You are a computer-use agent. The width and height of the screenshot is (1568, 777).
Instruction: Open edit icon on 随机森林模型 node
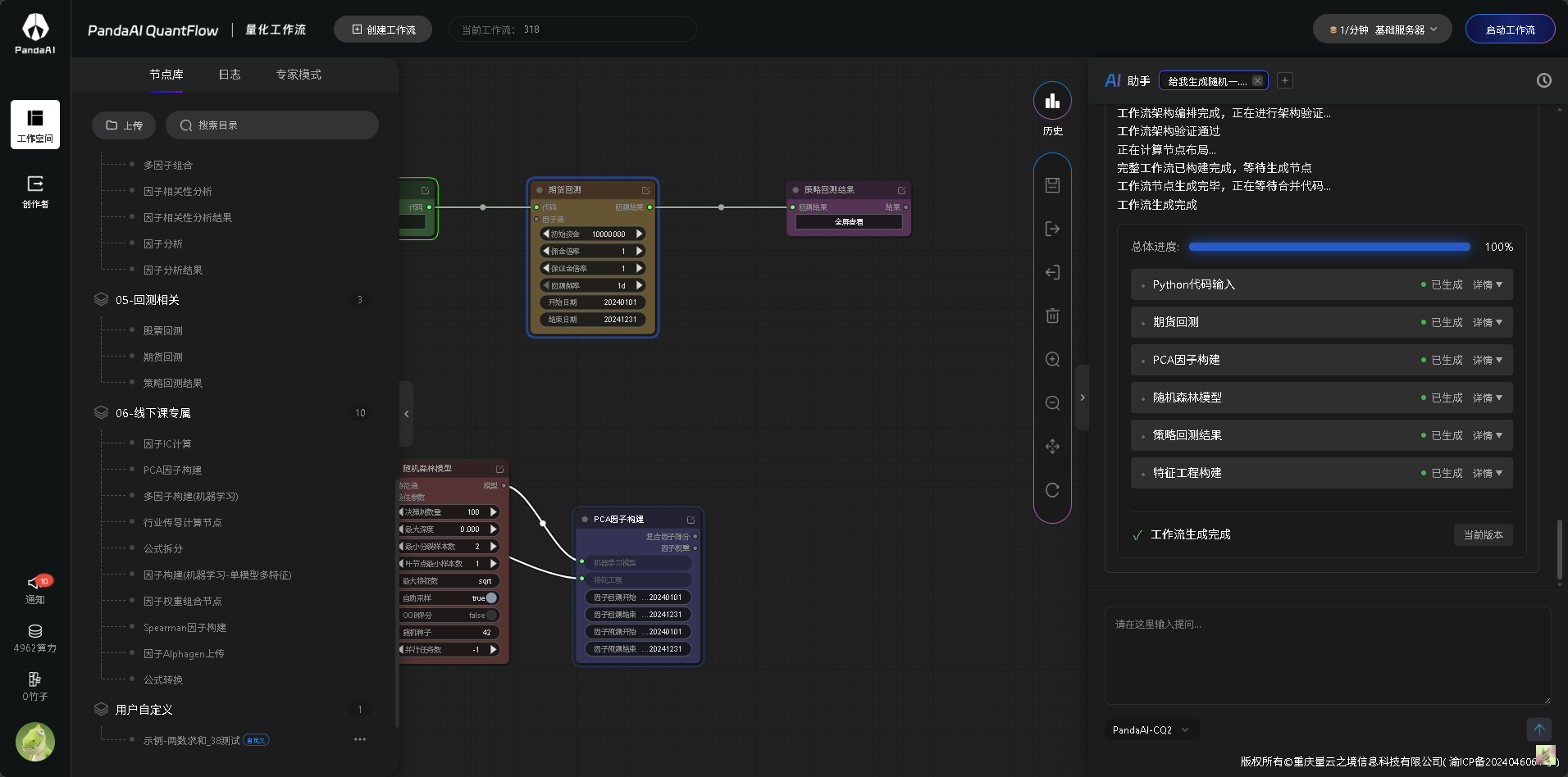pos(499,469)
